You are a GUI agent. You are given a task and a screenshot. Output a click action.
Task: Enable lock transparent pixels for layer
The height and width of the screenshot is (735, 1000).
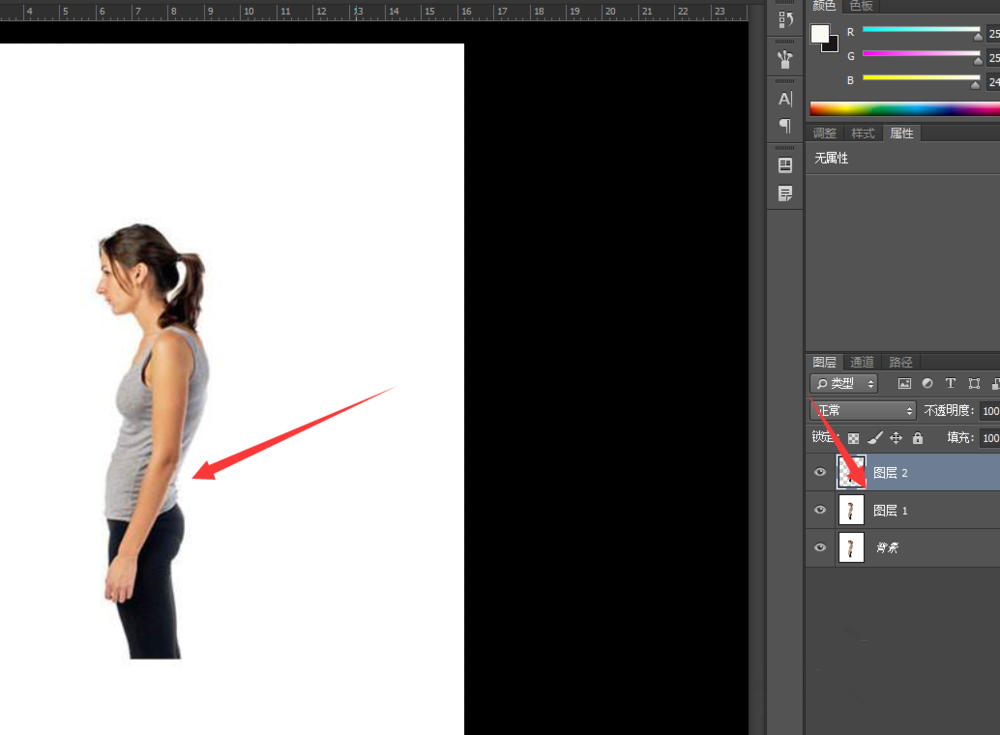coord(853,438)
